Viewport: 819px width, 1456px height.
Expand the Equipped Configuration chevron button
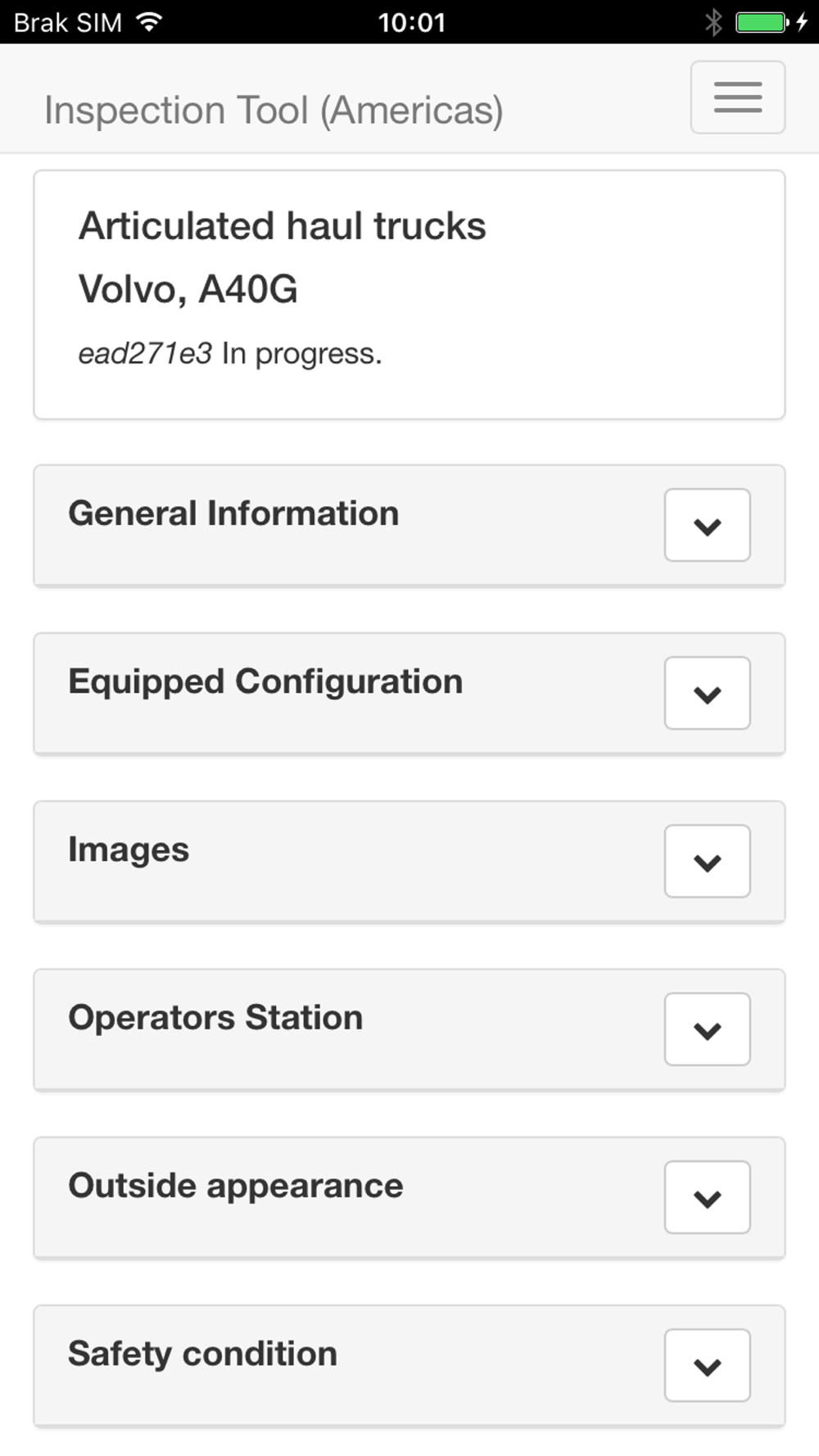707,694
